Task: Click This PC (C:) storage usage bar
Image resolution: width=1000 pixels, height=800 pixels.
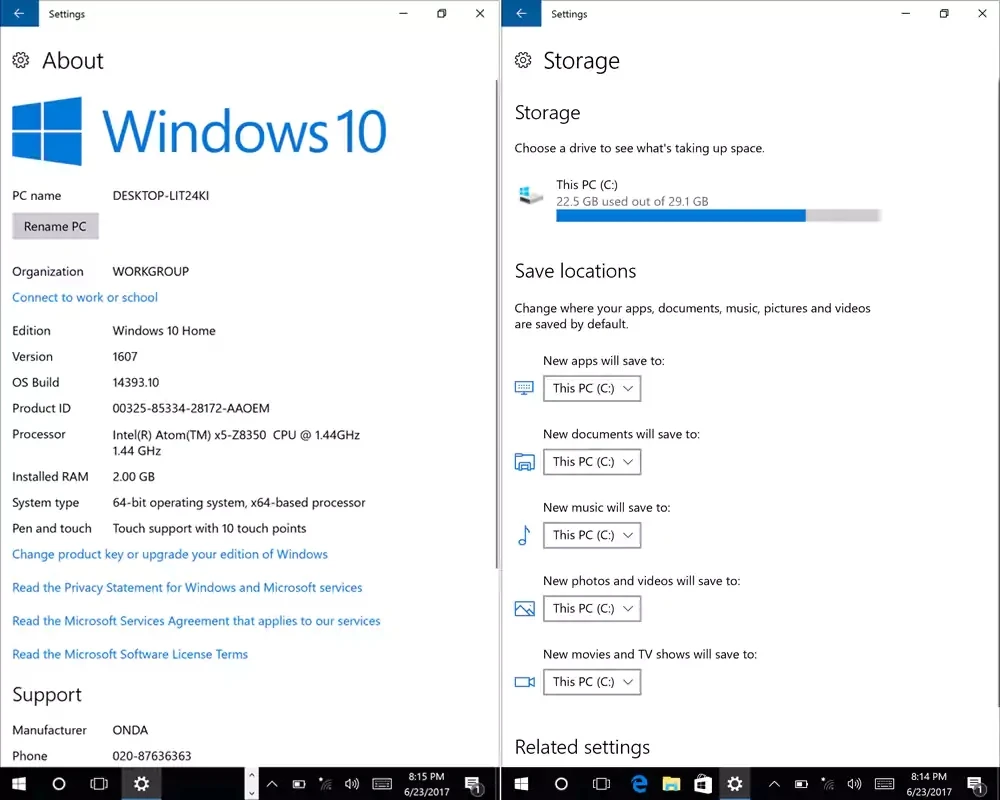Action: click(x=719, y=216)
